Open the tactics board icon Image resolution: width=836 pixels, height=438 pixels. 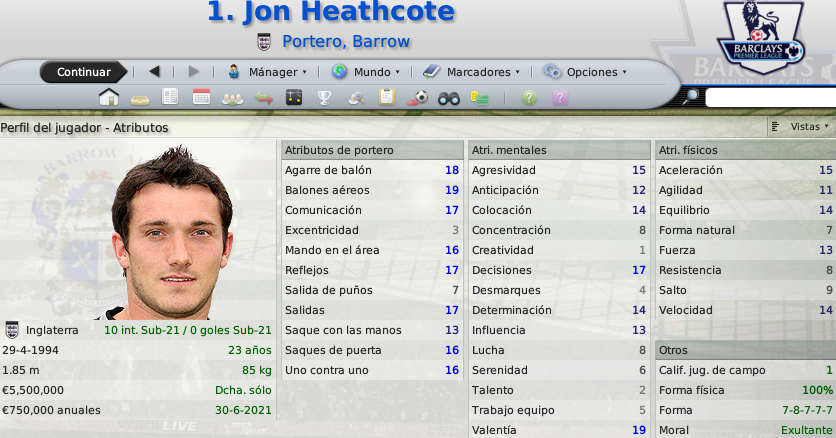click(294, 98)
